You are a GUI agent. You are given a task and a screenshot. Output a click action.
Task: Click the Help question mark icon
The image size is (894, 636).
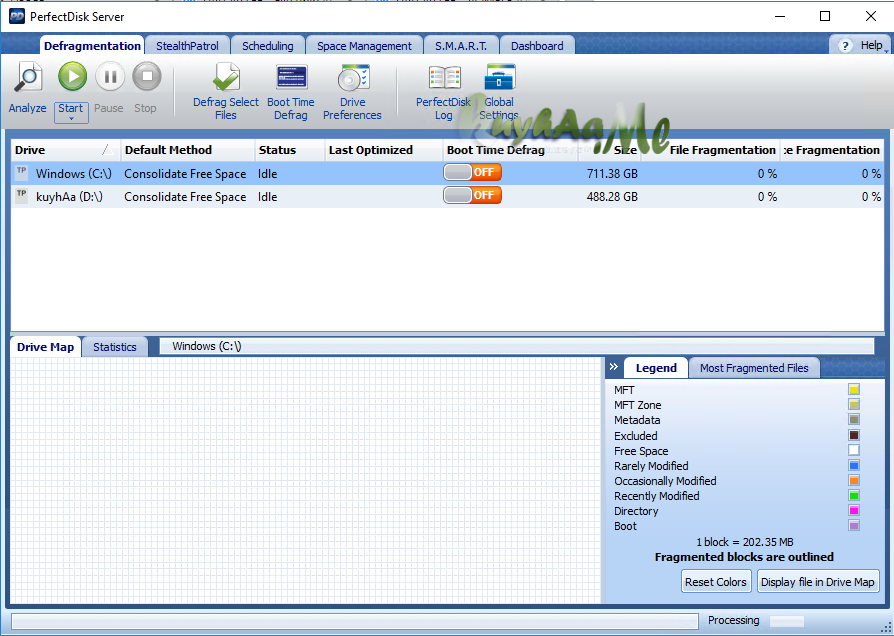(x=845, y=46)
